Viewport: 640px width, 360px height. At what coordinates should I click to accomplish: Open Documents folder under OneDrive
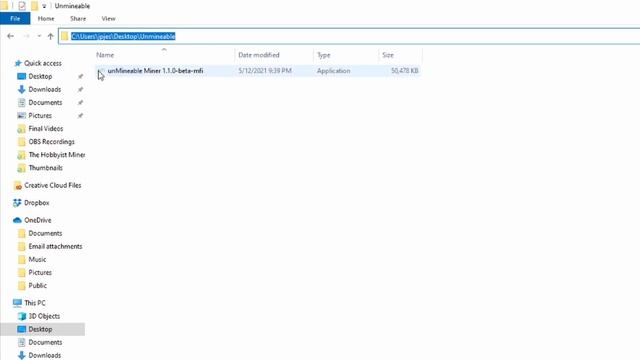click(x=45, y=233)
